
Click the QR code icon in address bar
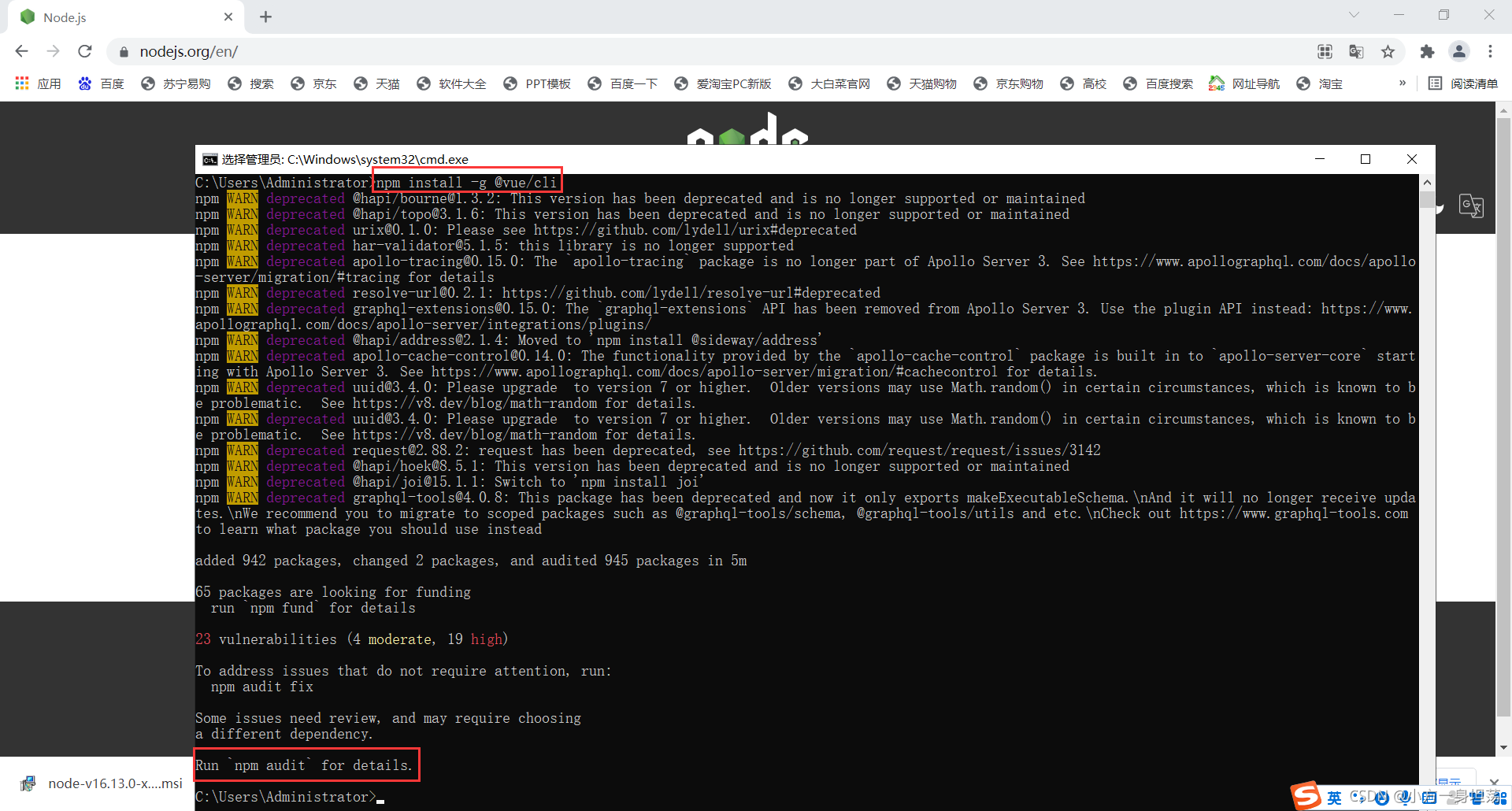tap(1325, 51)
